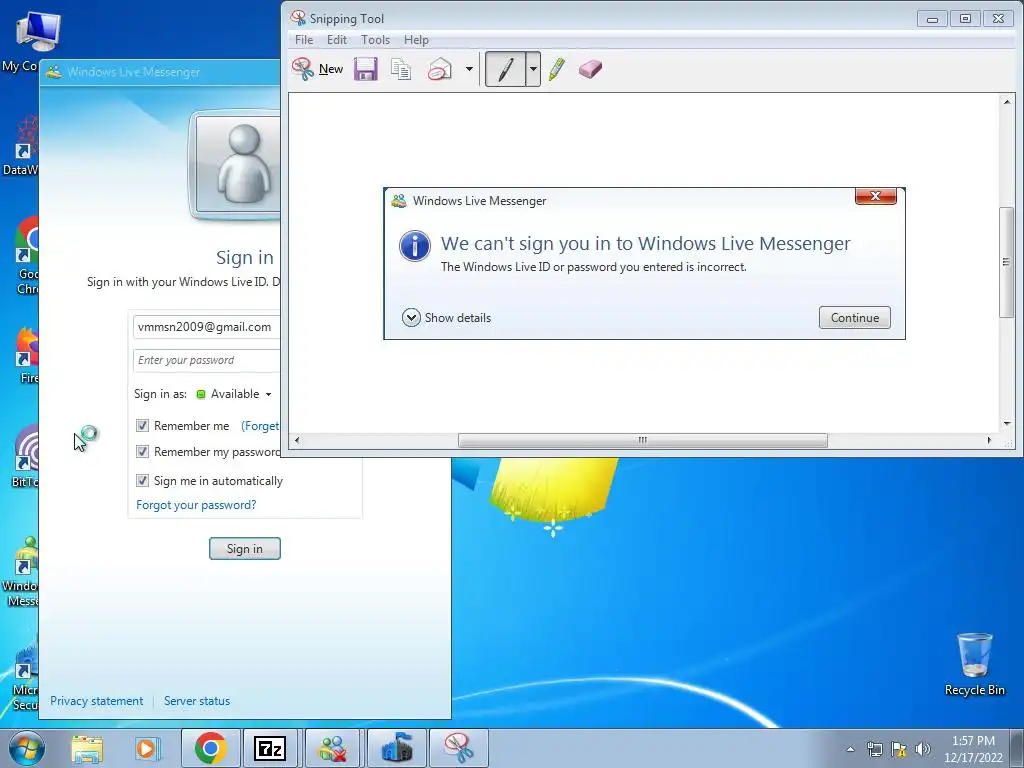This screenshot has height=768, width=1024.
Task: Open Windows Explorer from the taskbar
Action: click(87, 748)
